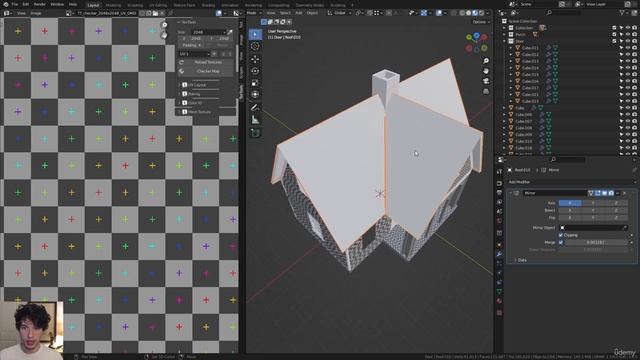Open image folder icon in image editor header
Screen dimensions: 640x360
(155, 13)
